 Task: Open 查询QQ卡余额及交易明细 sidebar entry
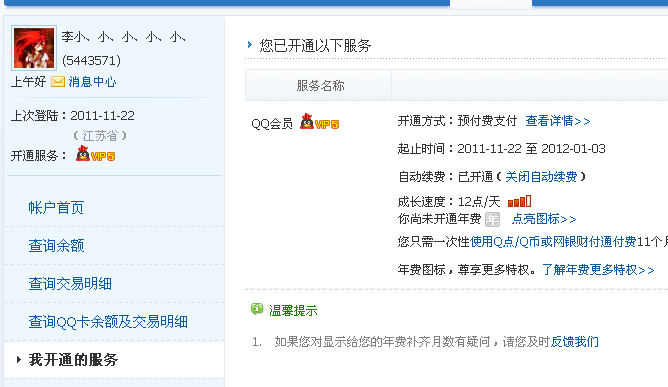point(108,321)
